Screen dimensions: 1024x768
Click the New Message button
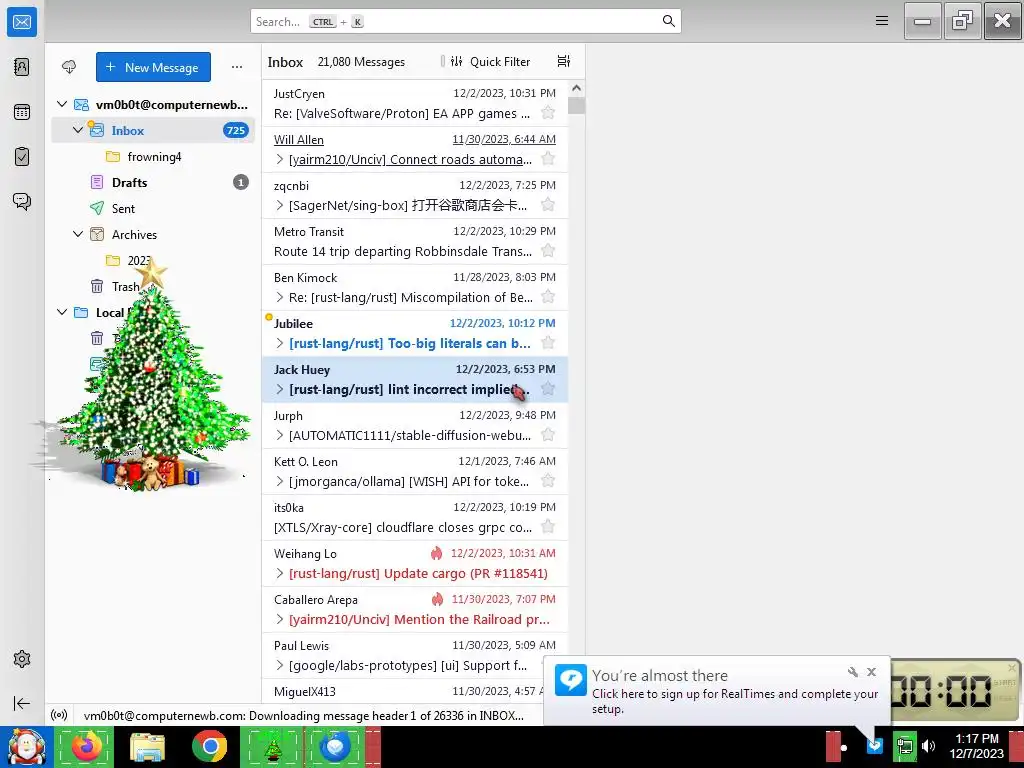[153, 67]
